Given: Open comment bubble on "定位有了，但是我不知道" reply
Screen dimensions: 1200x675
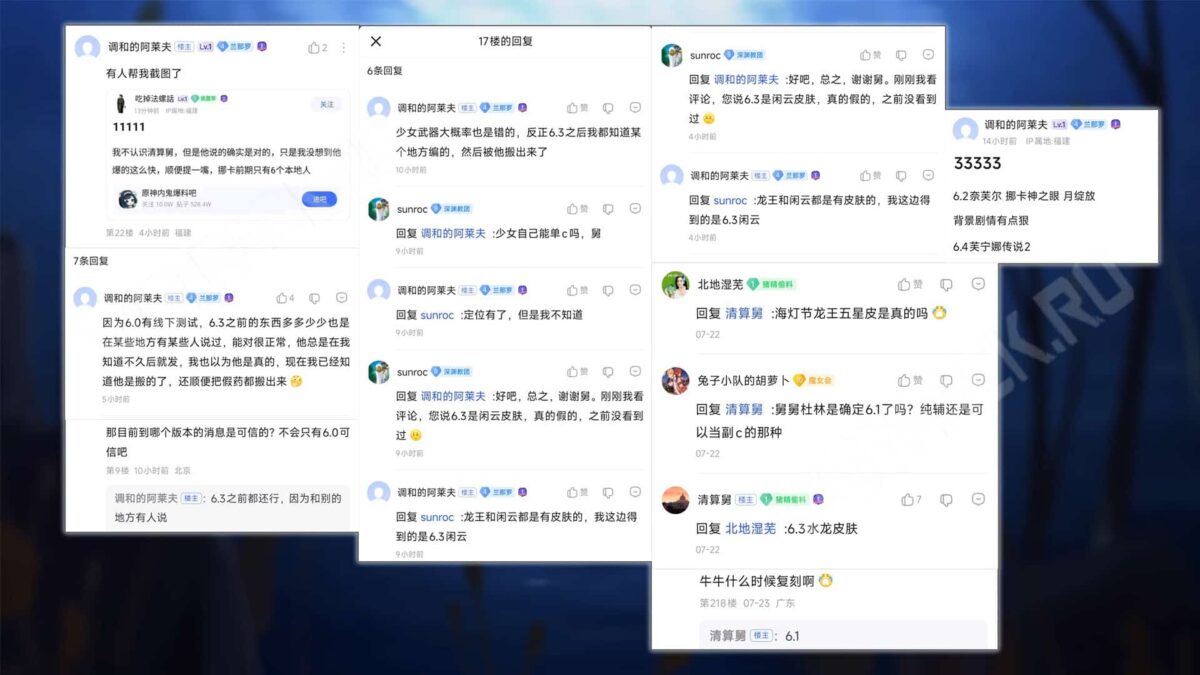Looking at the screenshot, I should 635,290.
